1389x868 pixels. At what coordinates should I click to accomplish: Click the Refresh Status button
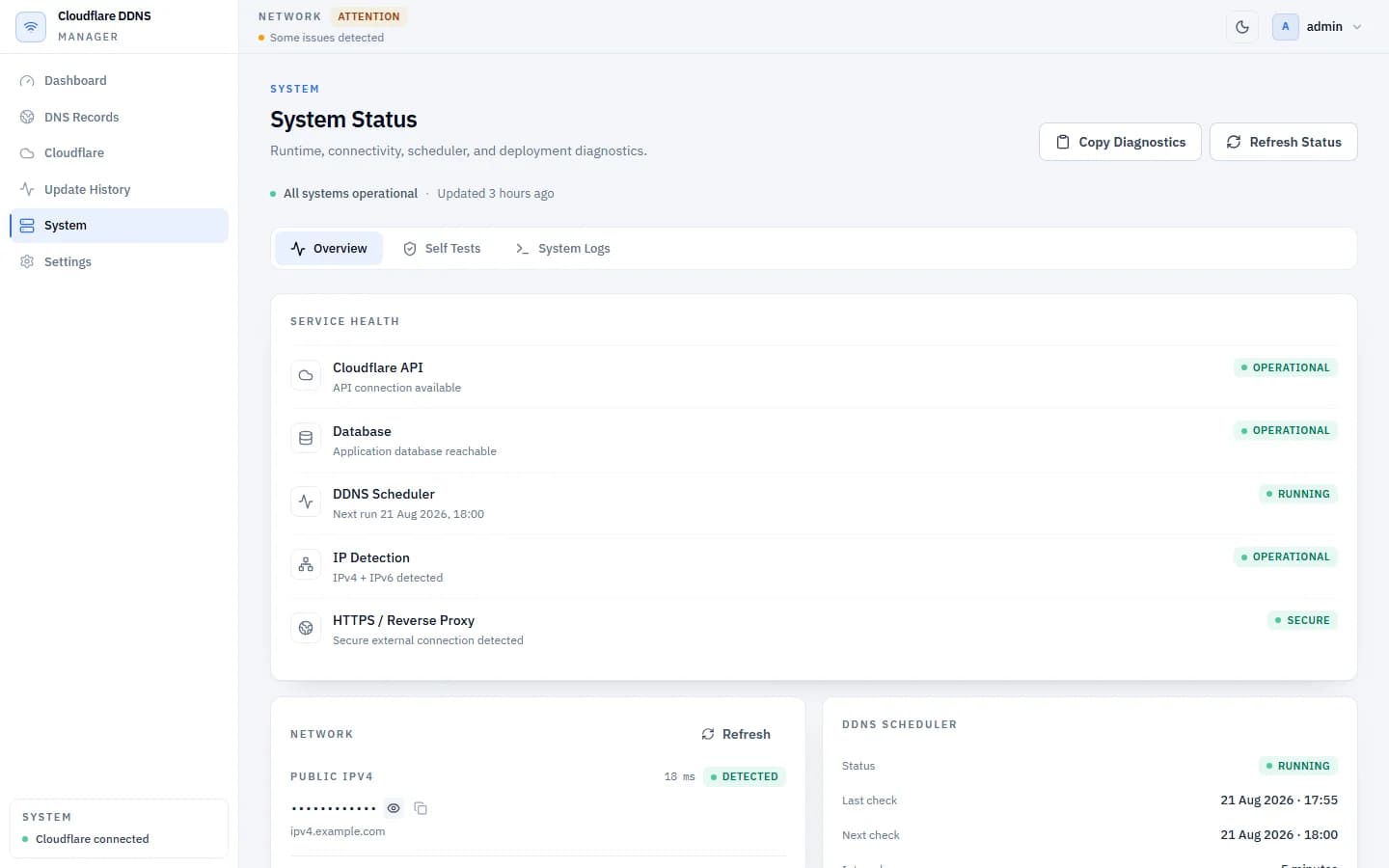tap(1284, 142)
